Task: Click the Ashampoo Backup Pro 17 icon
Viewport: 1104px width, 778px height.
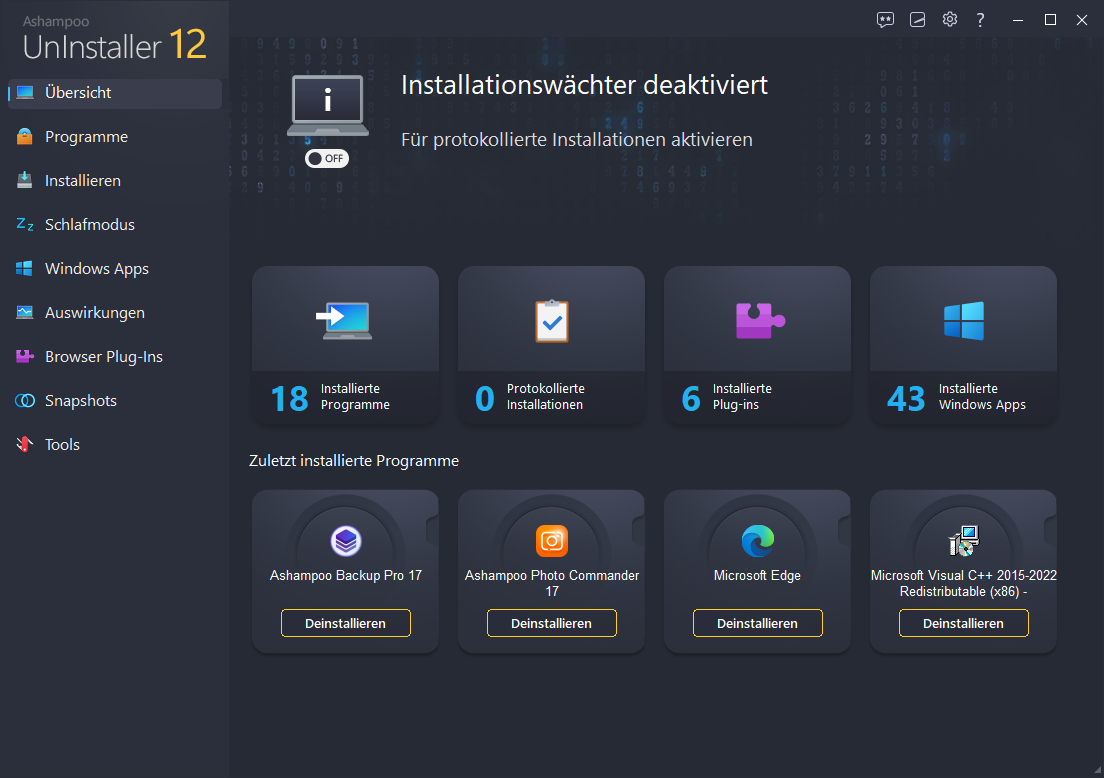Action: (x=346, y=541)
